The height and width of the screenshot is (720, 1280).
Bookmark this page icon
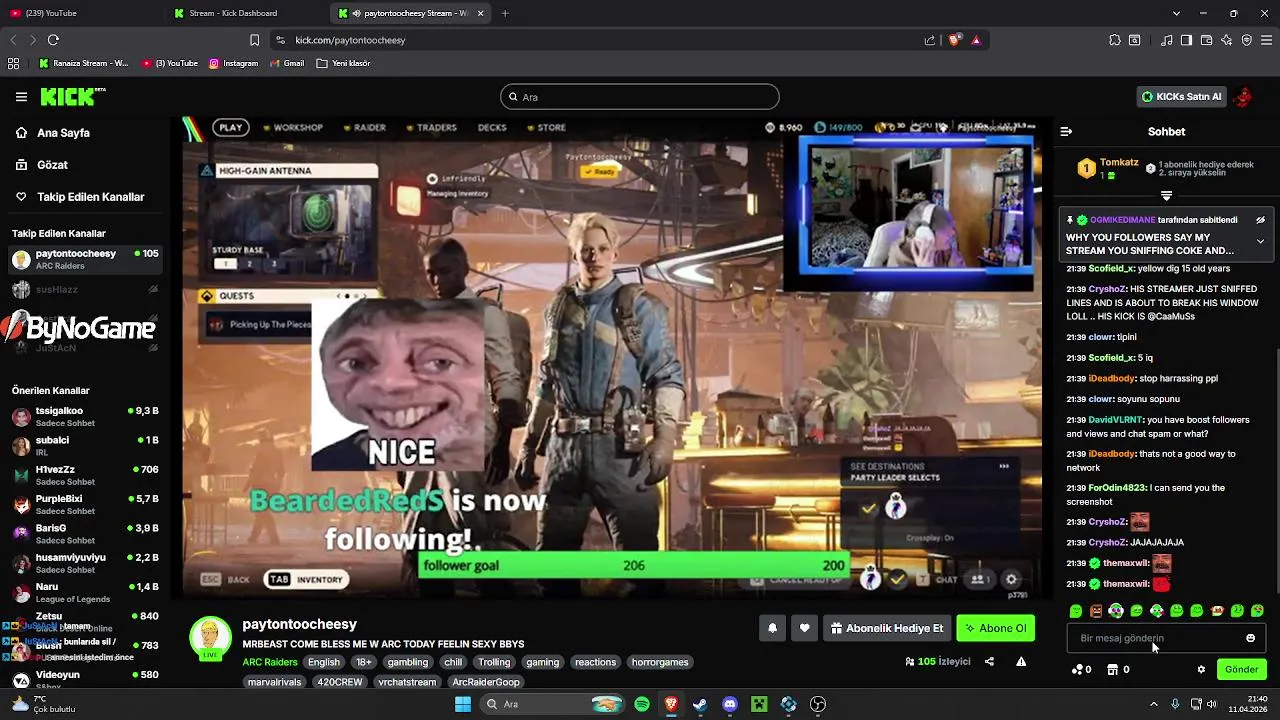[x=254, y=40]
